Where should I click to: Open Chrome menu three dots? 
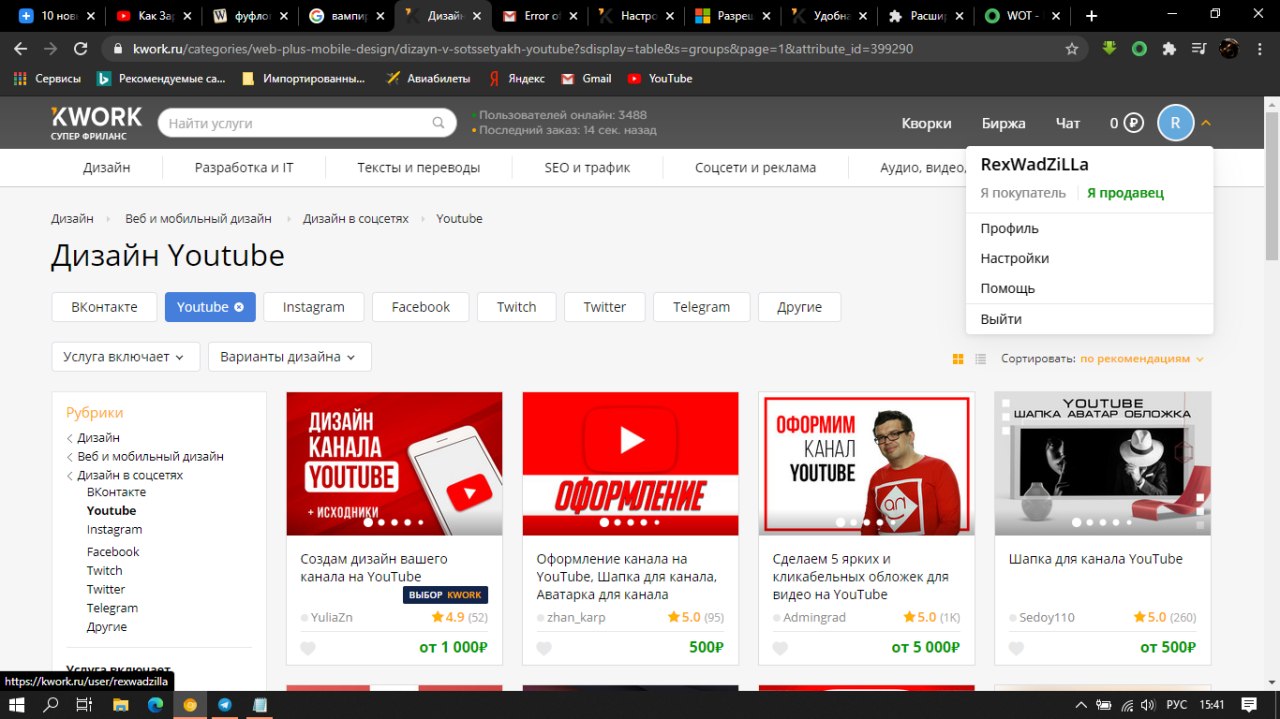point(1258,49)
